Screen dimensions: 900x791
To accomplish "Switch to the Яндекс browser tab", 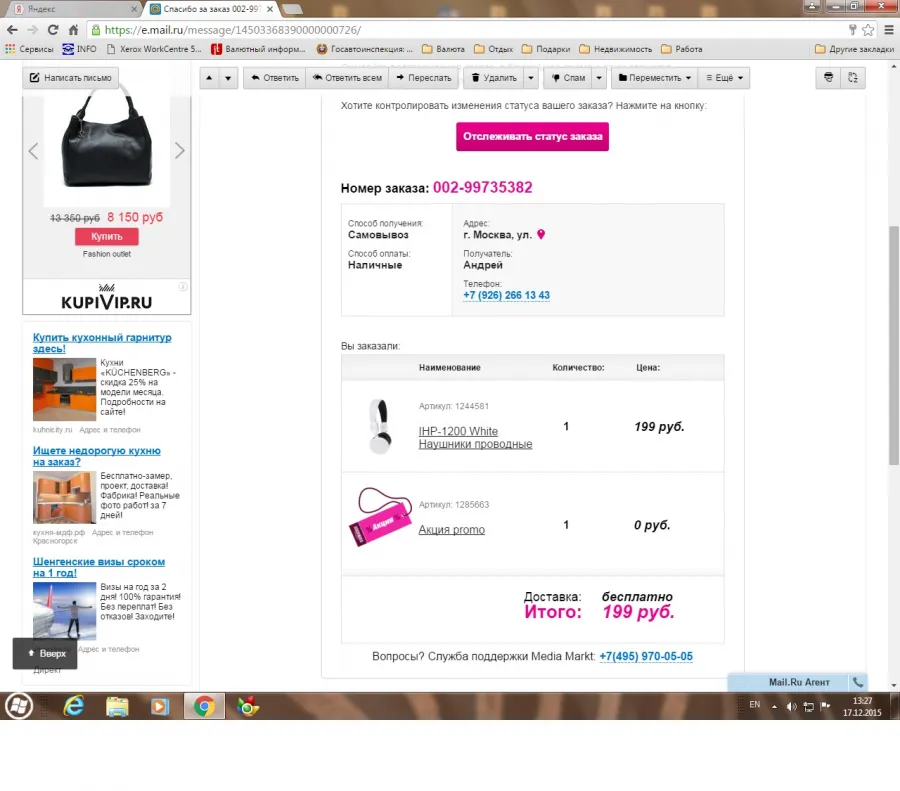I will pos(75,9).
